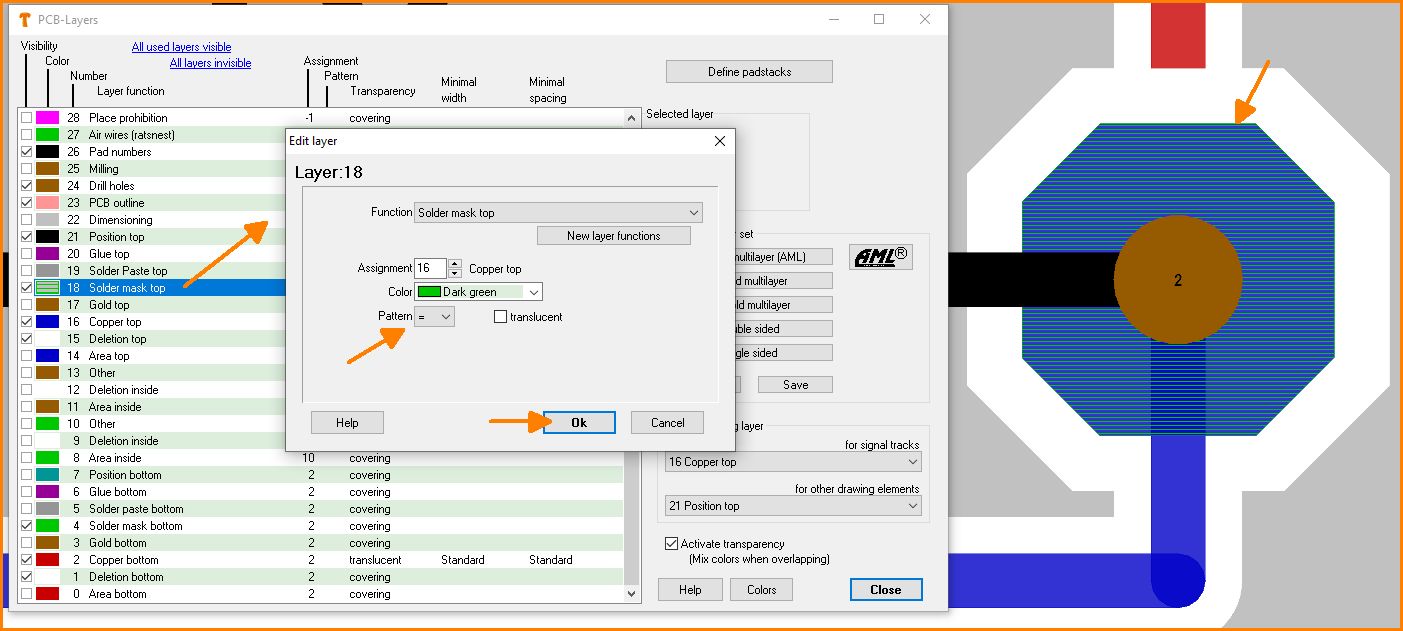
Task: Increase Assignment value with up stepper arrow
Action: click(x=455, y=264)
